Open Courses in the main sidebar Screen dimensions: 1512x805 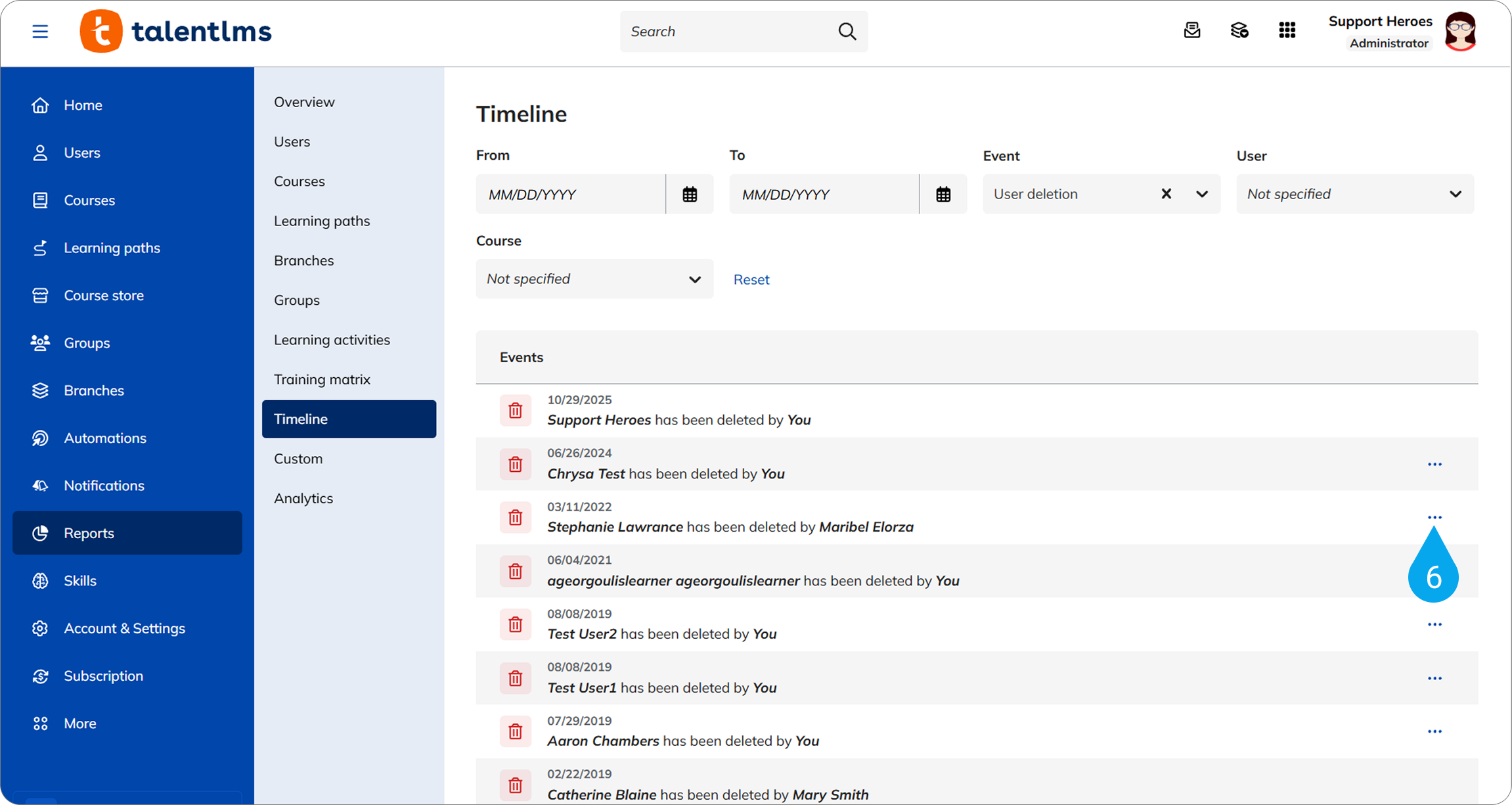click(127, 200)
